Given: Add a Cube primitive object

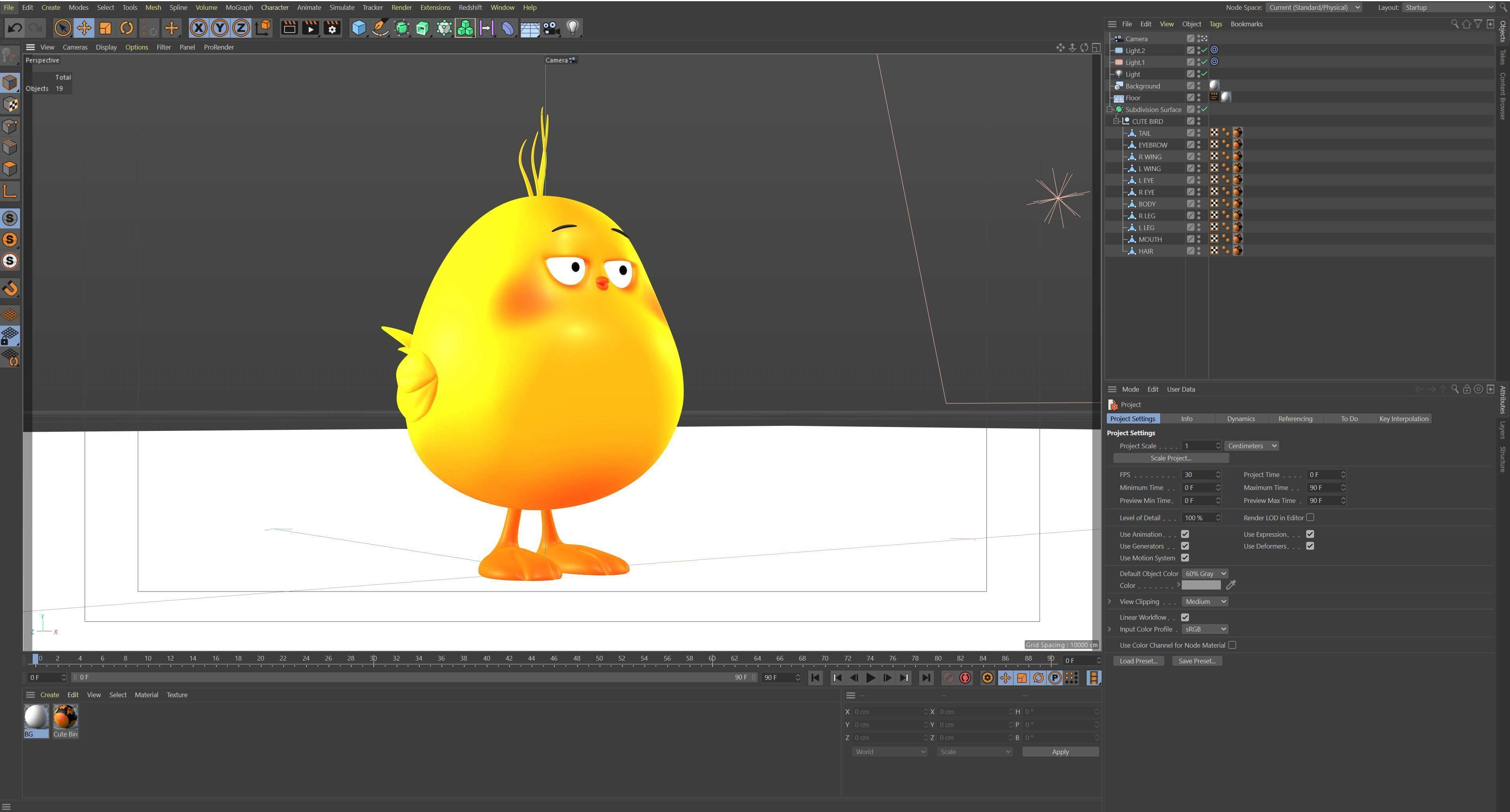Looking at the screenshot, I should coord(359,28).
